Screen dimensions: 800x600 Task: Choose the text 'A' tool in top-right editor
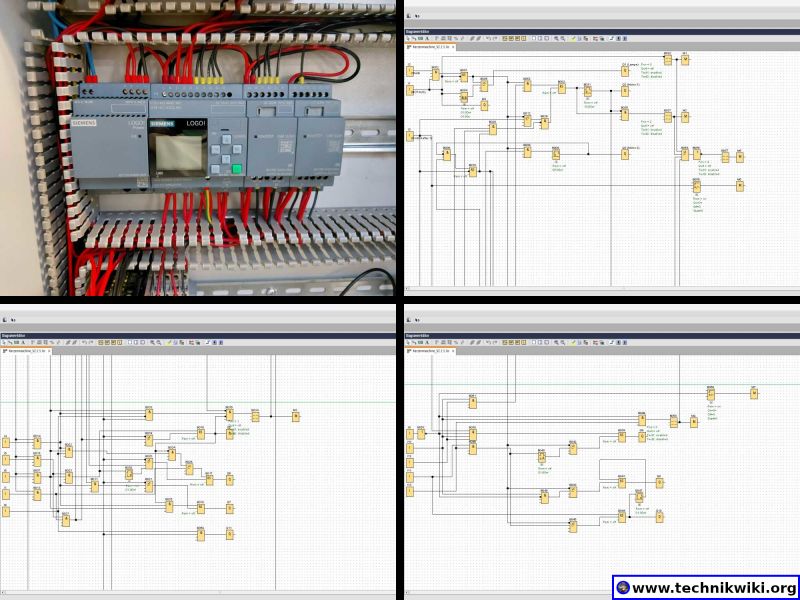pyautogui.click(x=427, y=38)
